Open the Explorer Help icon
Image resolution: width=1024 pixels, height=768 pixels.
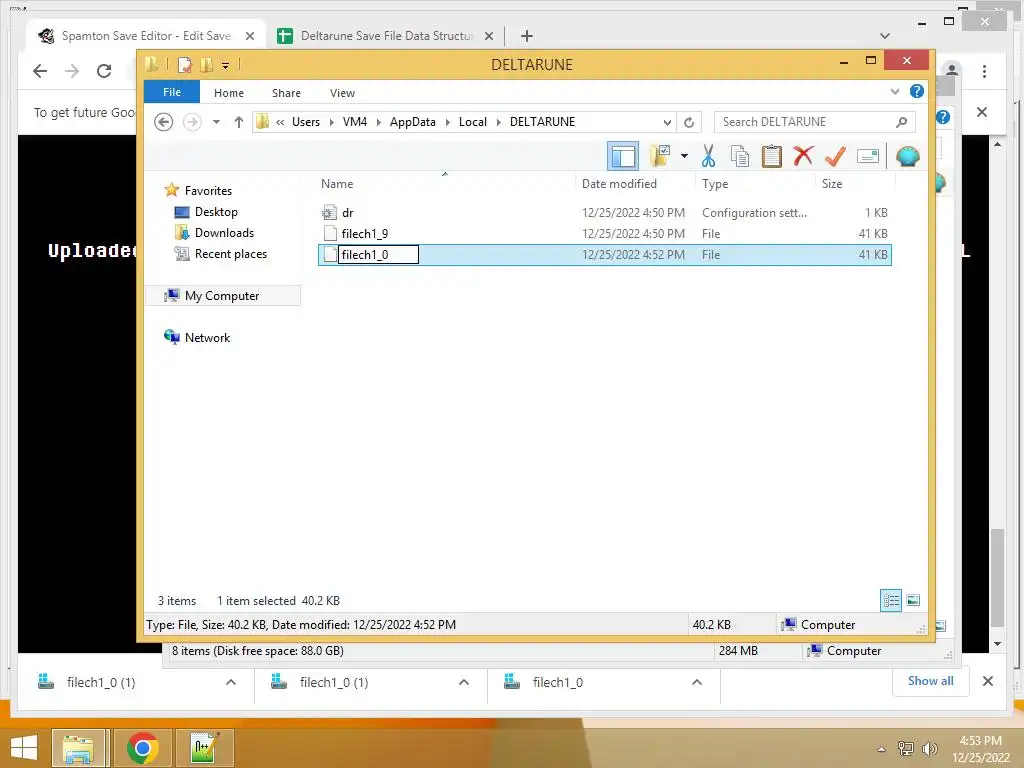point(917,91)
